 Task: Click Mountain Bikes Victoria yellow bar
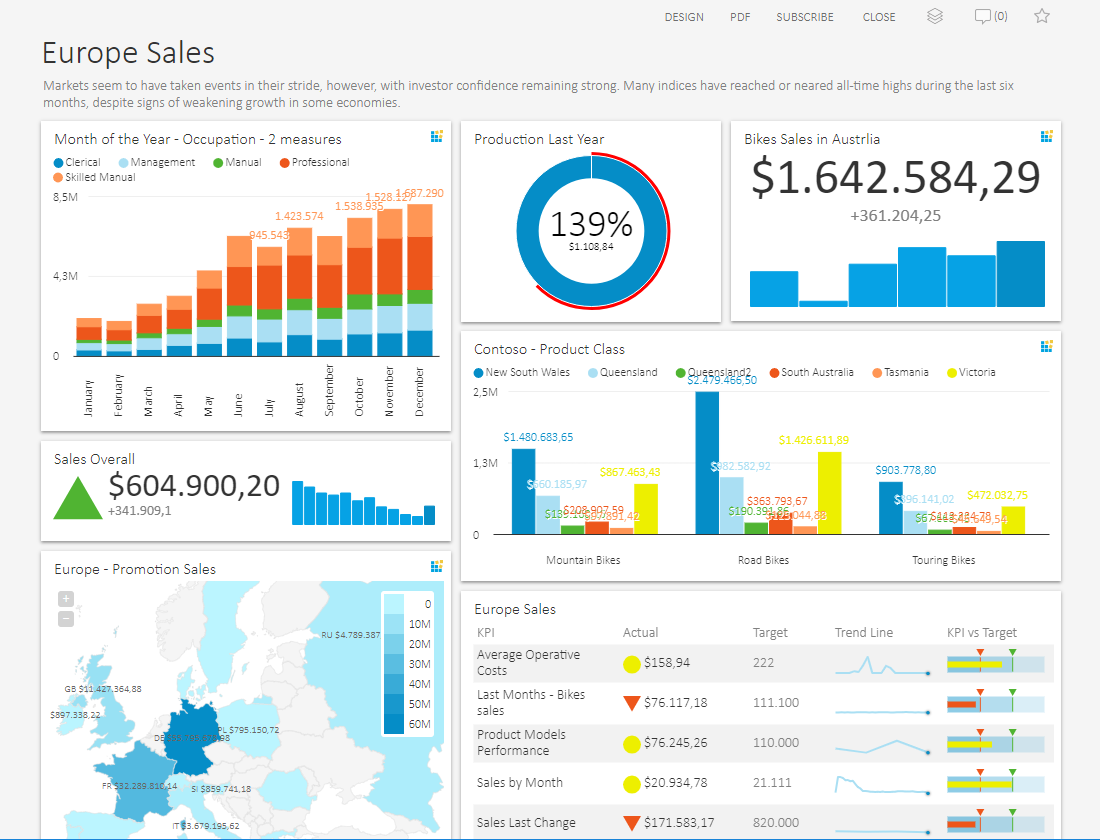[x=645, y=509]
